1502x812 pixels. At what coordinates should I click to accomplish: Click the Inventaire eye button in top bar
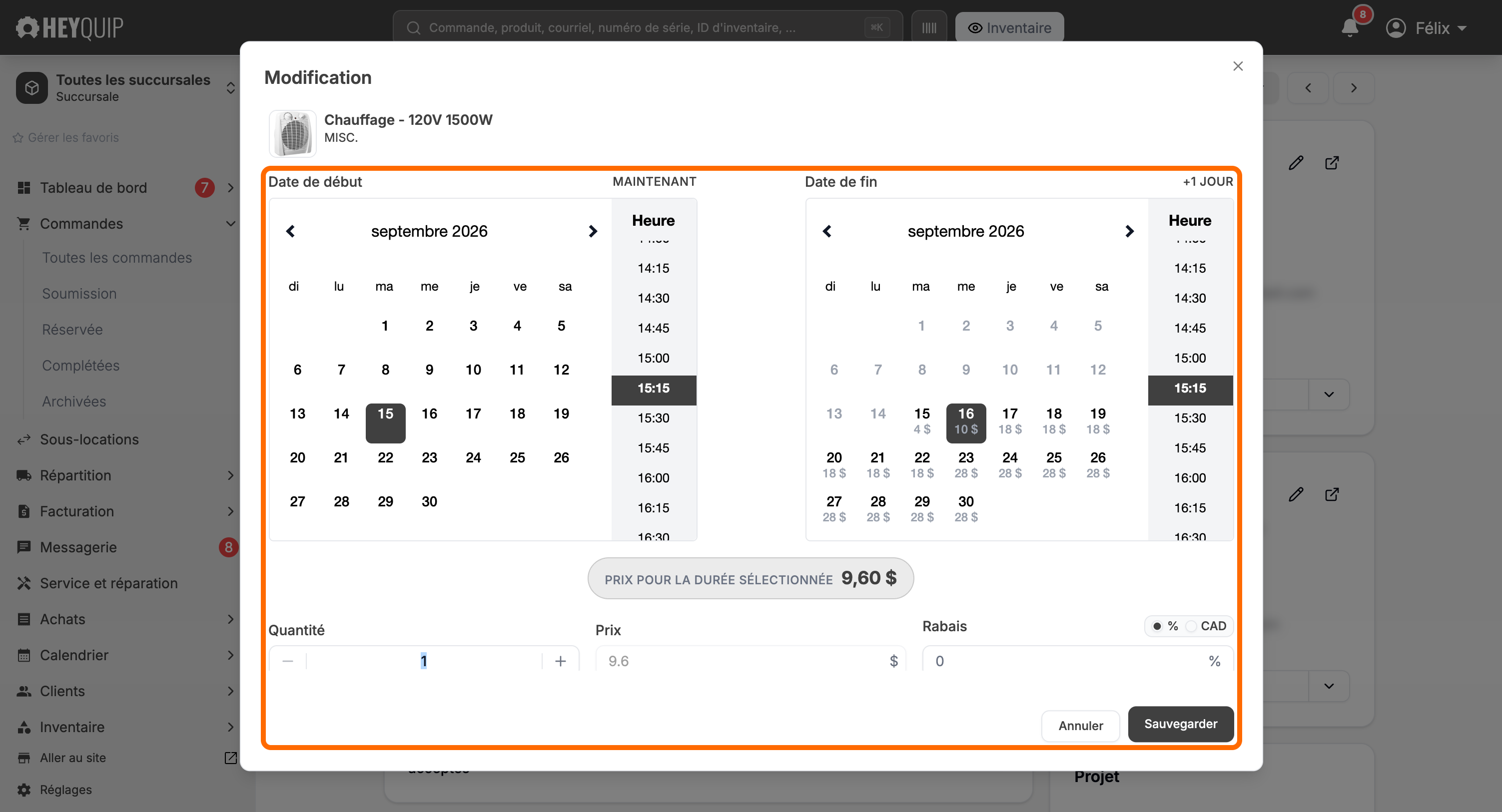pyautogui.click(x=1009, y=27)
